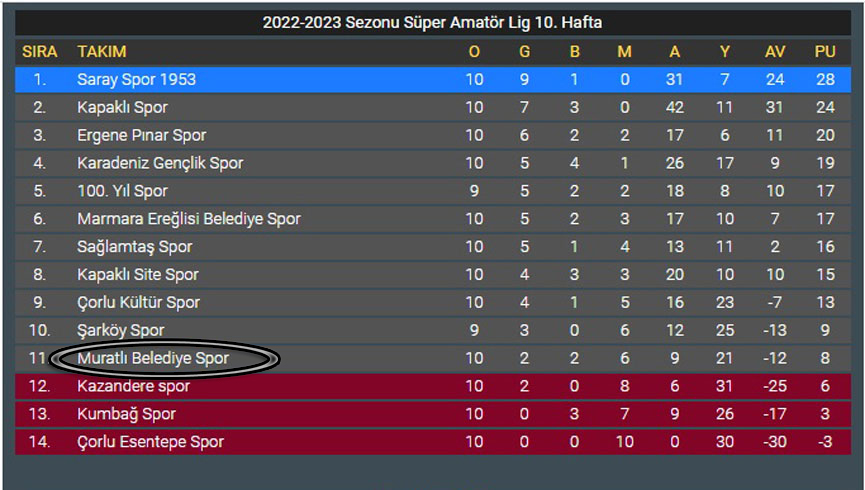
Task: Click Saray Spor 1953's 28 points value
Action: pyautogui.click(x=825, y=79)
